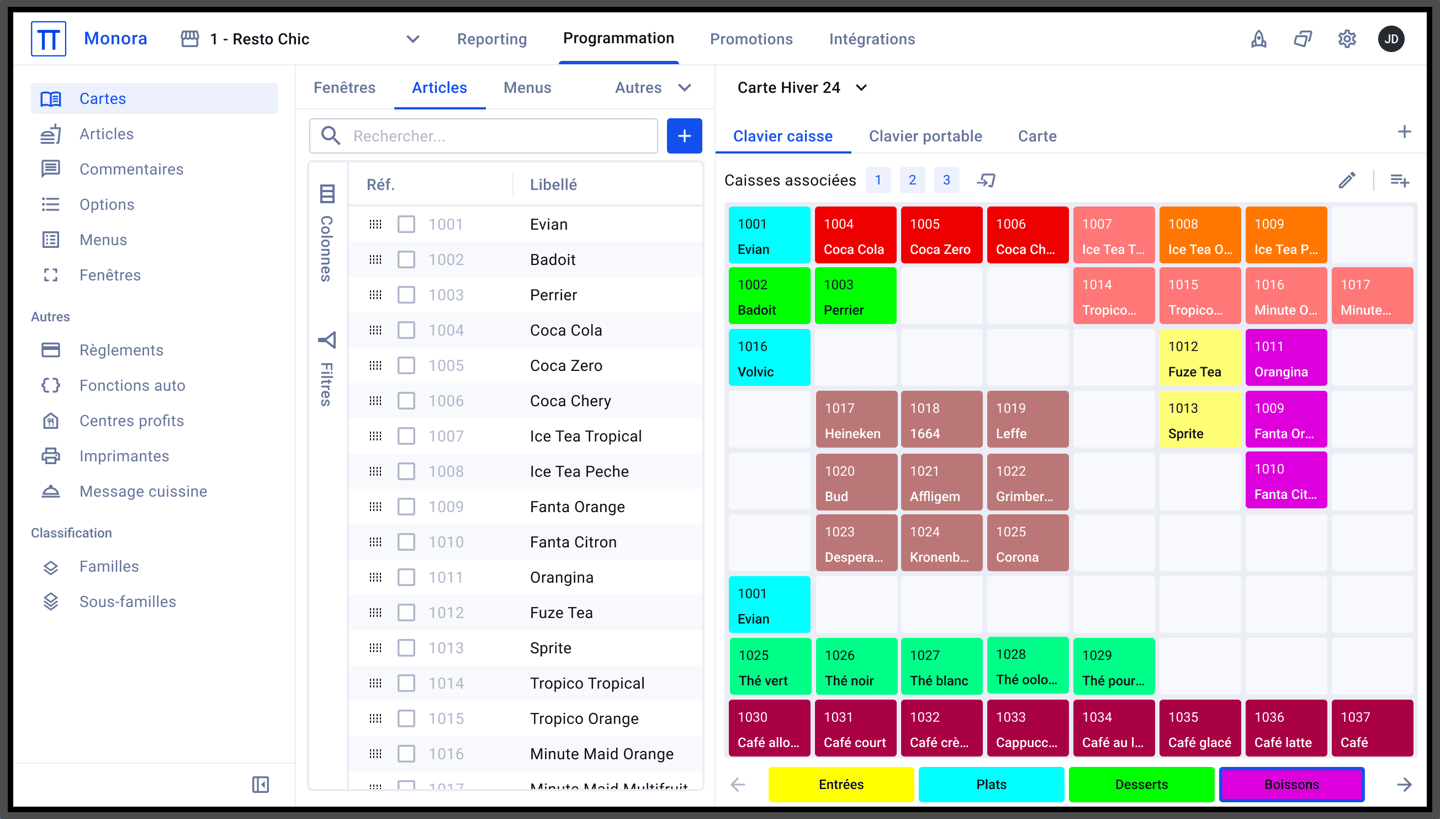Check the box for article 1009 Fanta Orange
Screen dimensions: 1440x819
[x=406, y=507]
